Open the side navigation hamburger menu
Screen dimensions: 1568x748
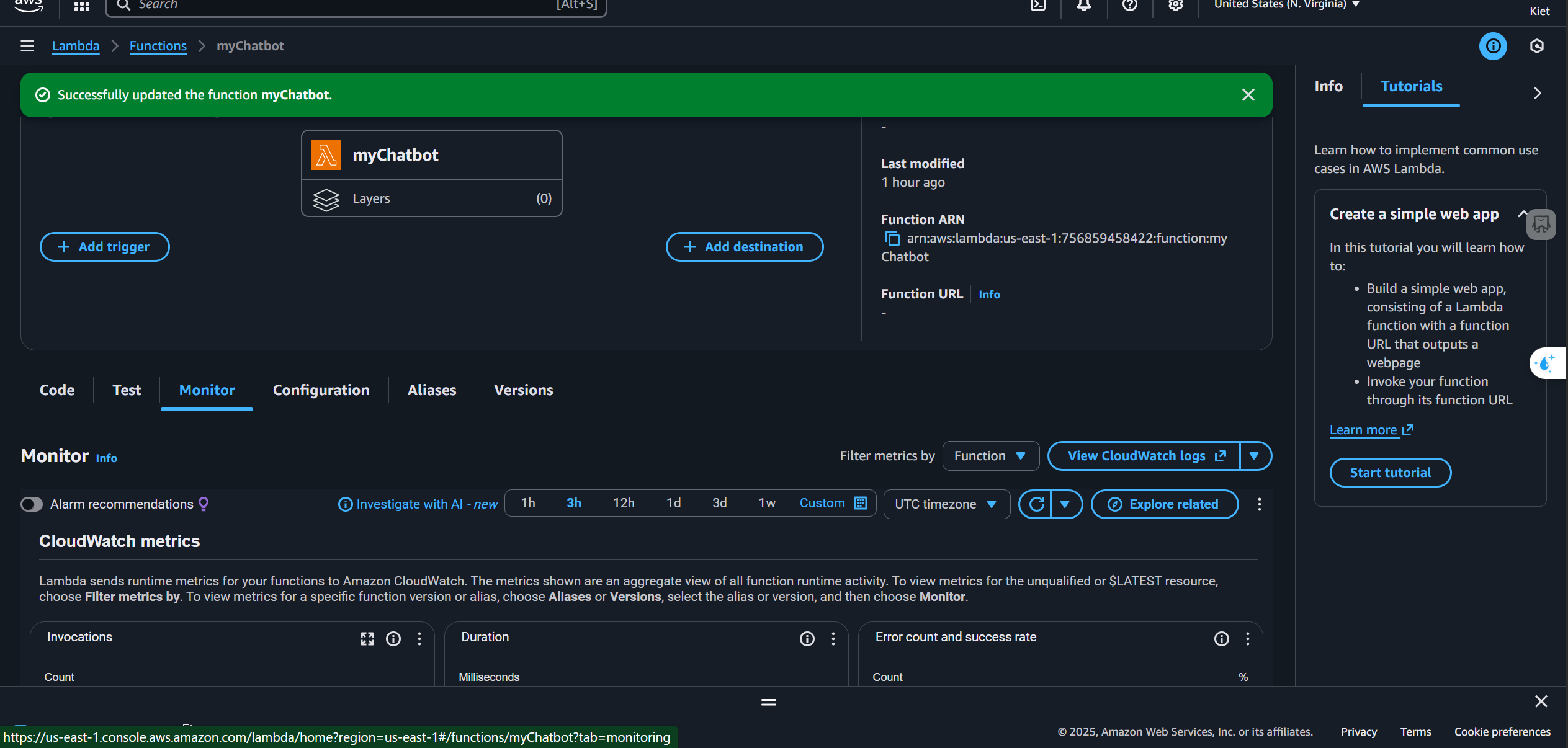pyautogui.click(x=27, y=46)
